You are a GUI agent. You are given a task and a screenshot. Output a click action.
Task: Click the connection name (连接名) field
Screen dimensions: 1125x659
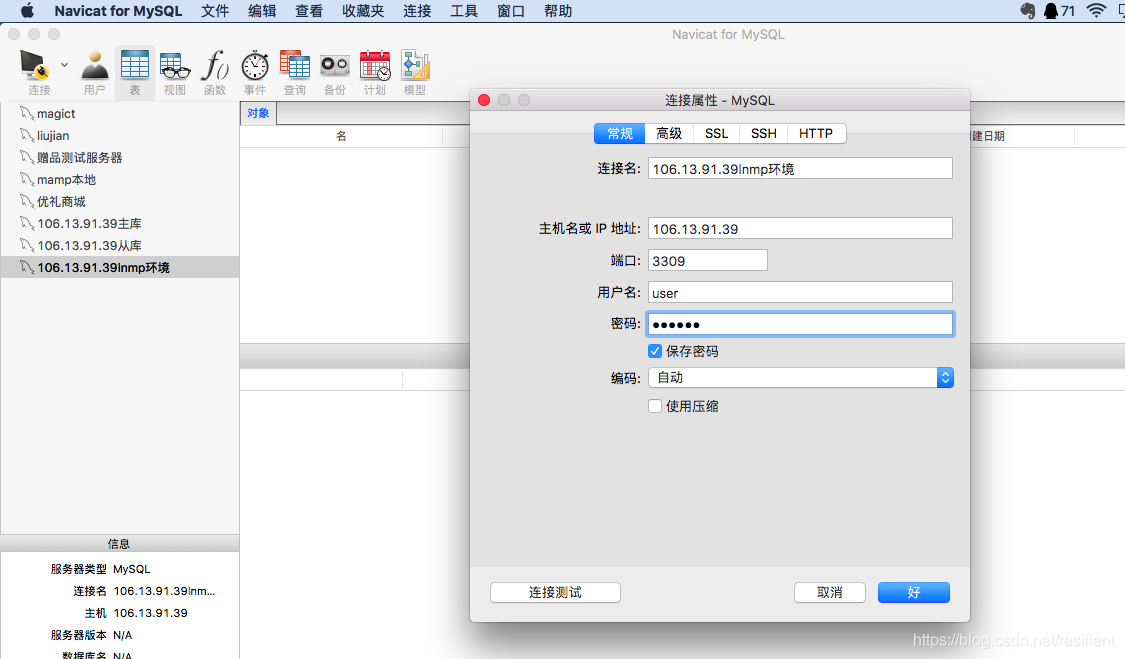pos(800,169)
